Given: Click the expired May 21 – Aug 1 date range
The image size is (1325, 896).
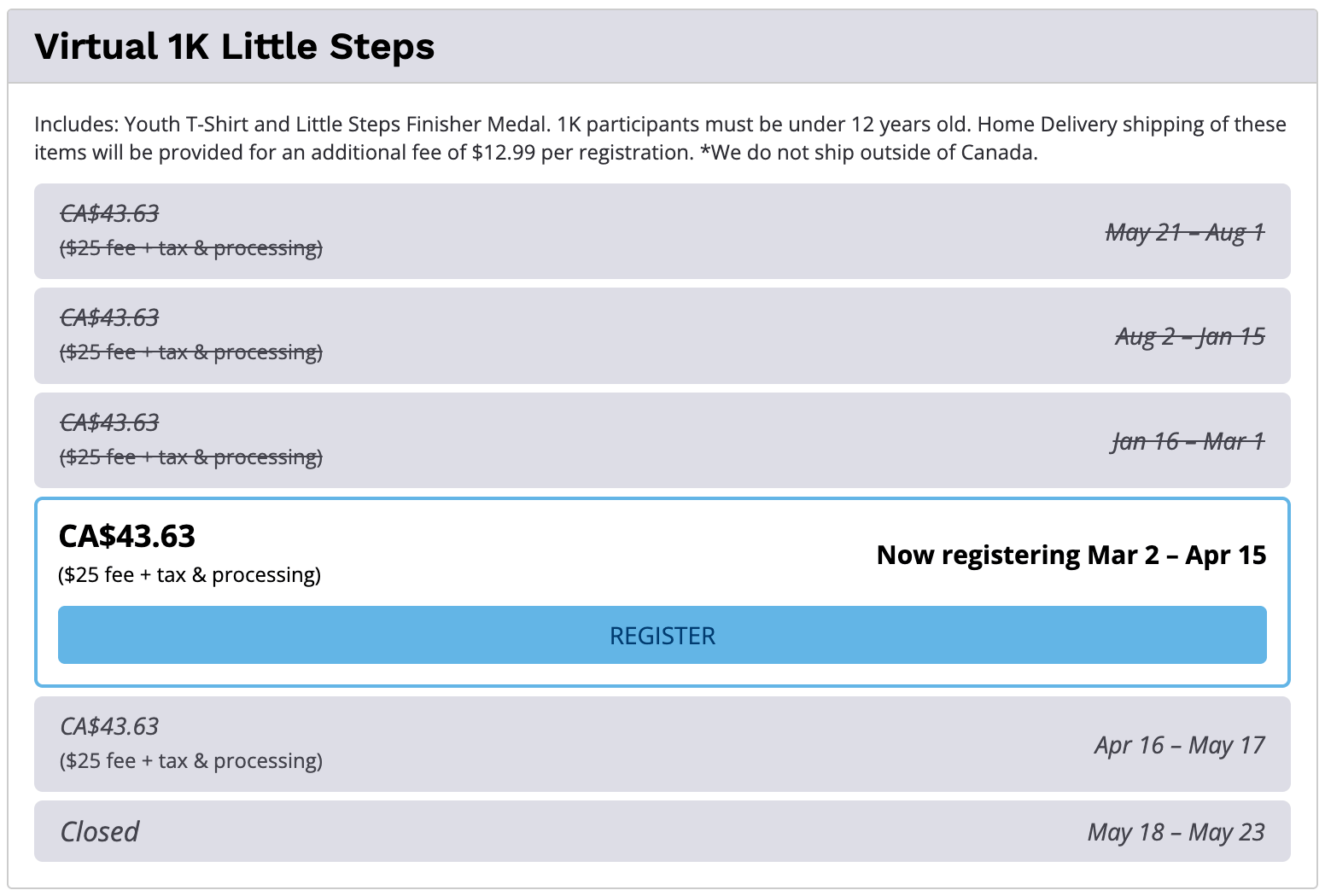Looking at the screenshot, I should (x=1184, y=232).
